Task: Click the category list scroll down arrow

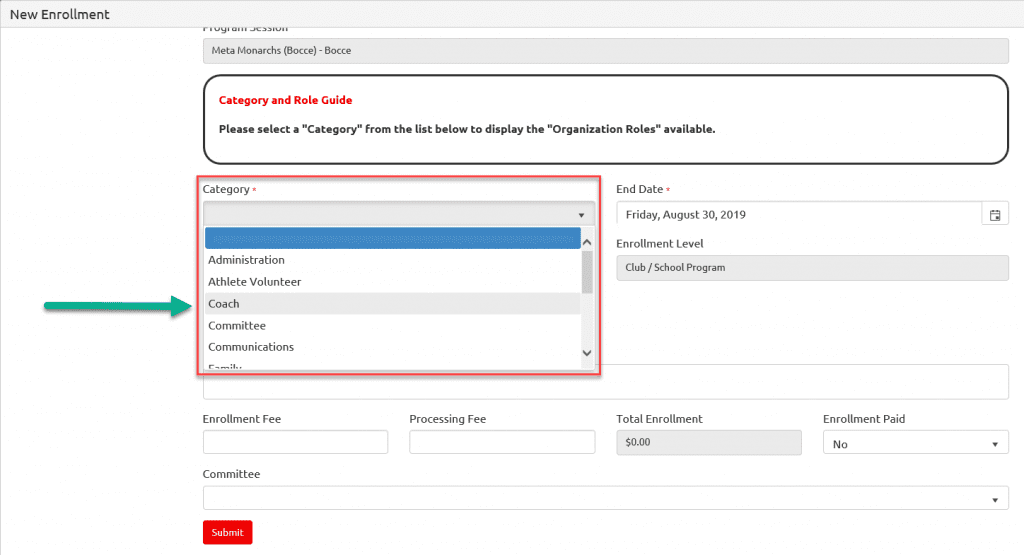Action: pos(587,353)
